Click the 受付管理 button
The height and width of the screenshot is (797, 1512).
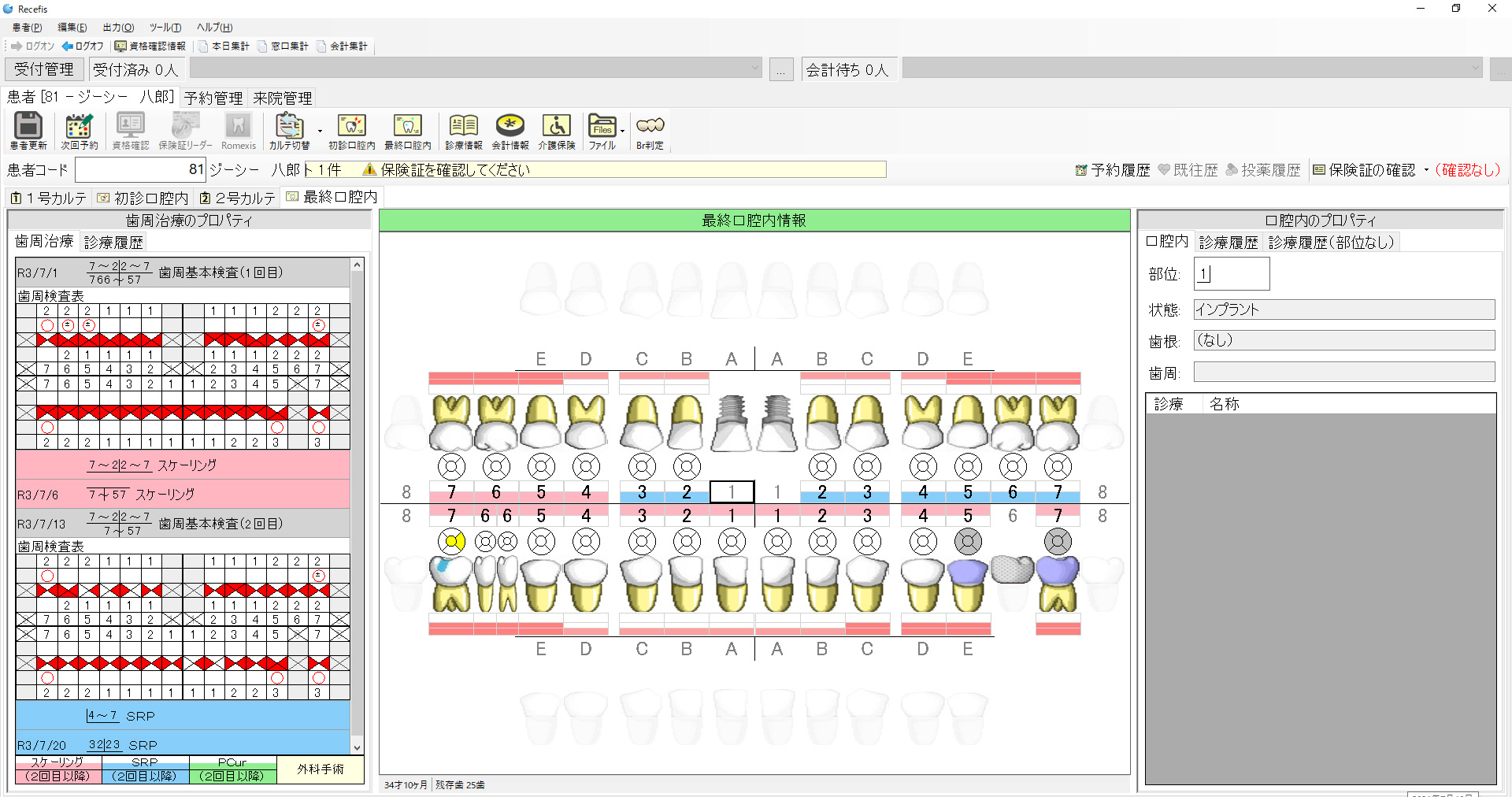44,69
